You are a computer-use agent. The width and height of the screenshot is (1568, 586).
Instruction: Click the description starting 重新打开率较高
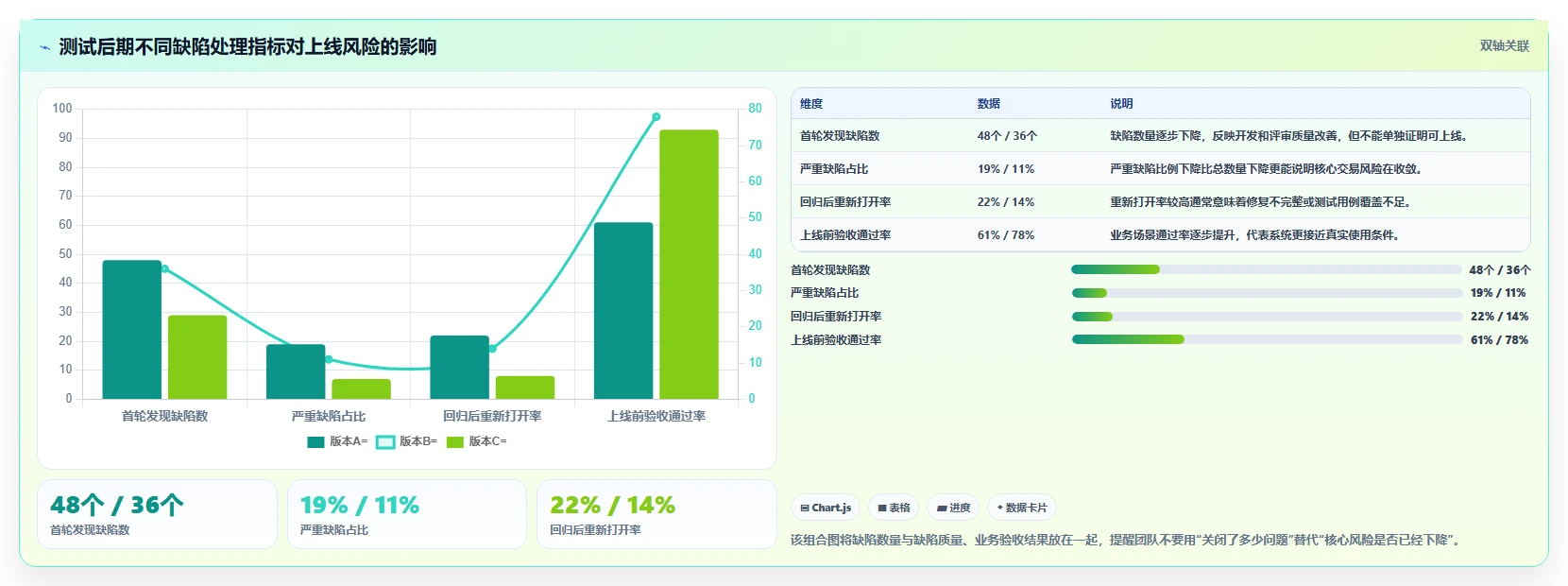pyautogui.click(x=1262, y=202)
